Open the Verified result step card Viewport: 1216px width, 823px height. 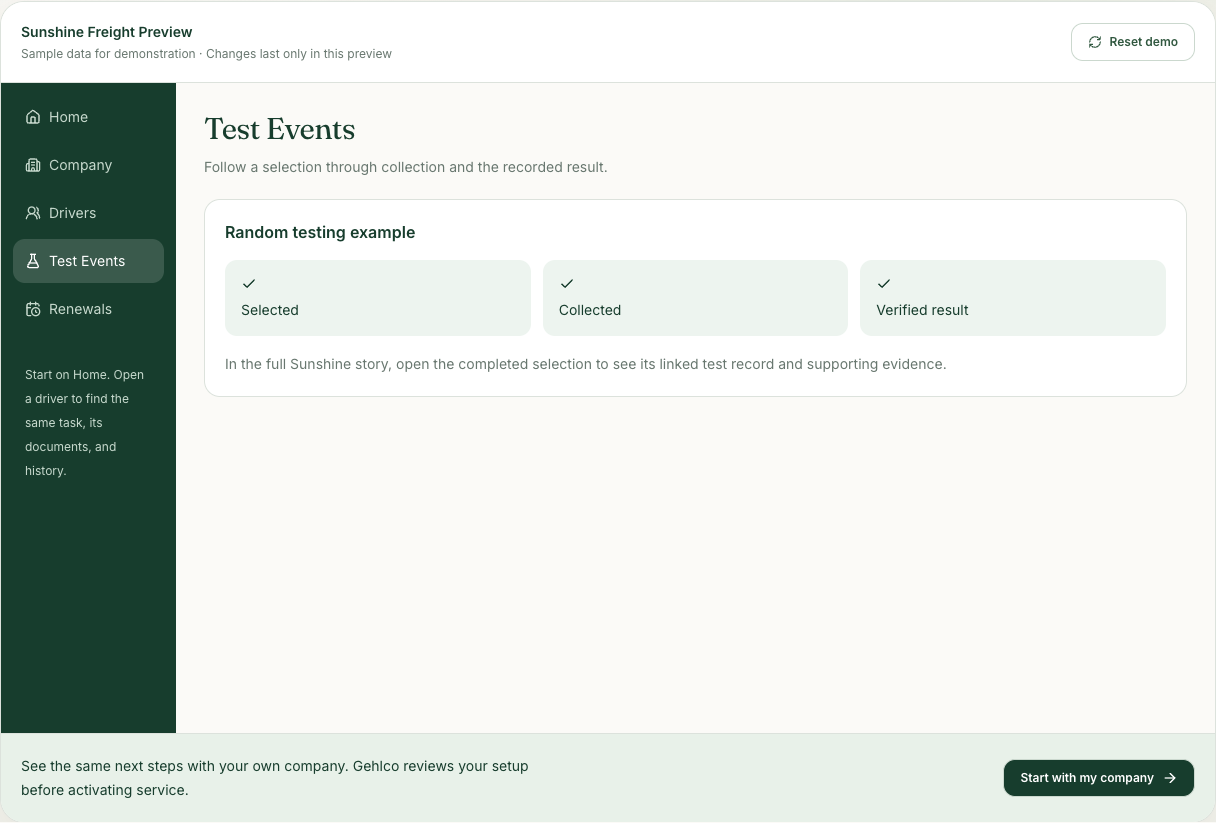pos(1013,298)
